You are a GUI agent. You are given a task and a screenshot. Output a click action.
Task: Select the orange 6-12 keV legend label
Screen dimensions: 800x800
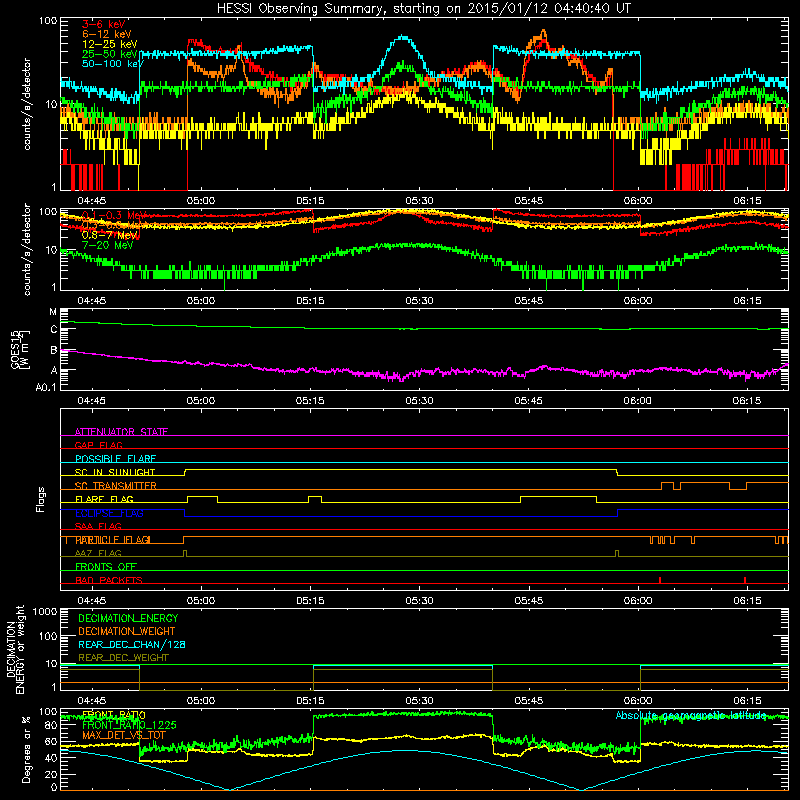[107, 34]
